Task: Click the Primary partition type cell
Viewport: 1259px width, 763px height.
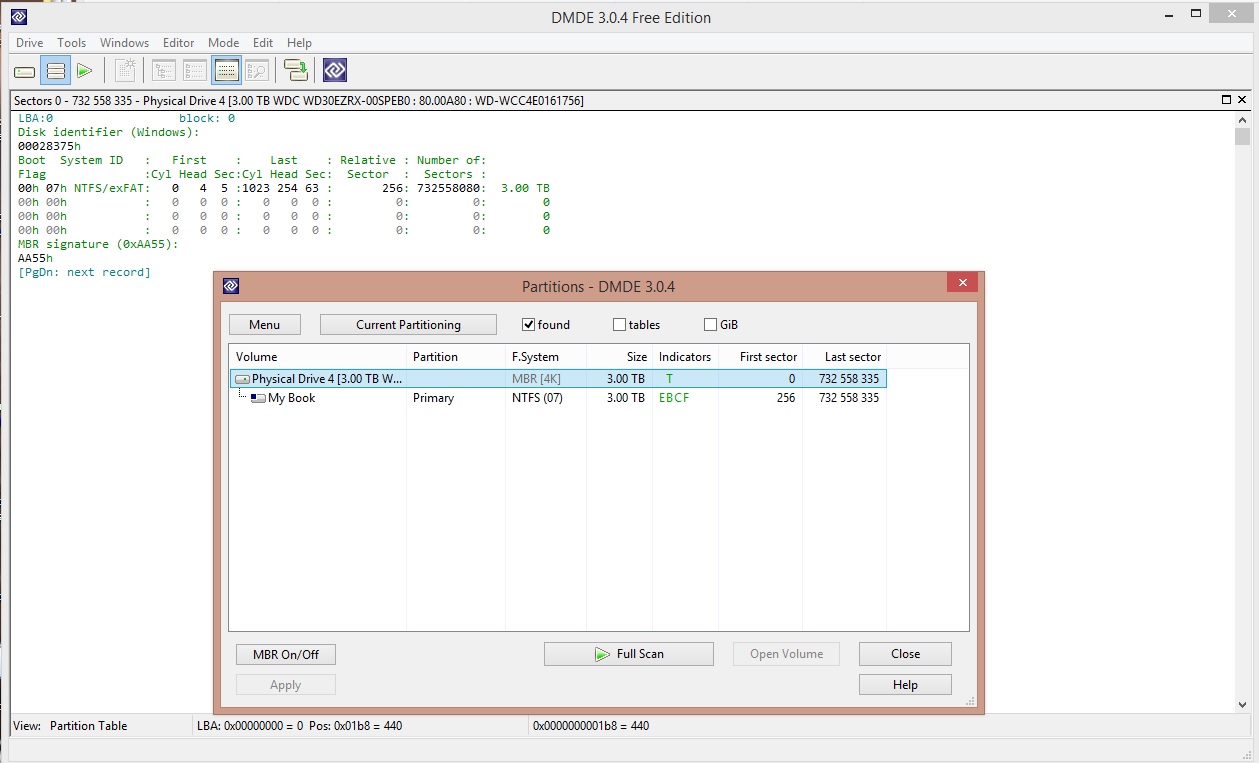Action: 433,398
